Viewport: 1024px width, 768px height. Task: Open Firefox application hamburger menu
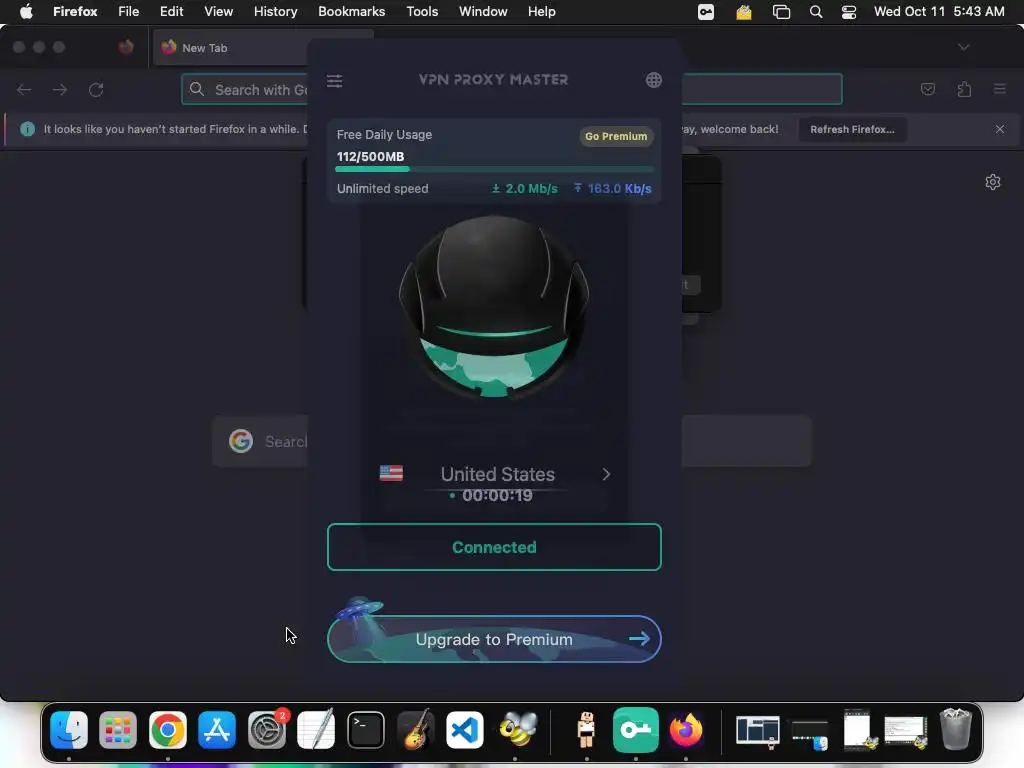1000,89
